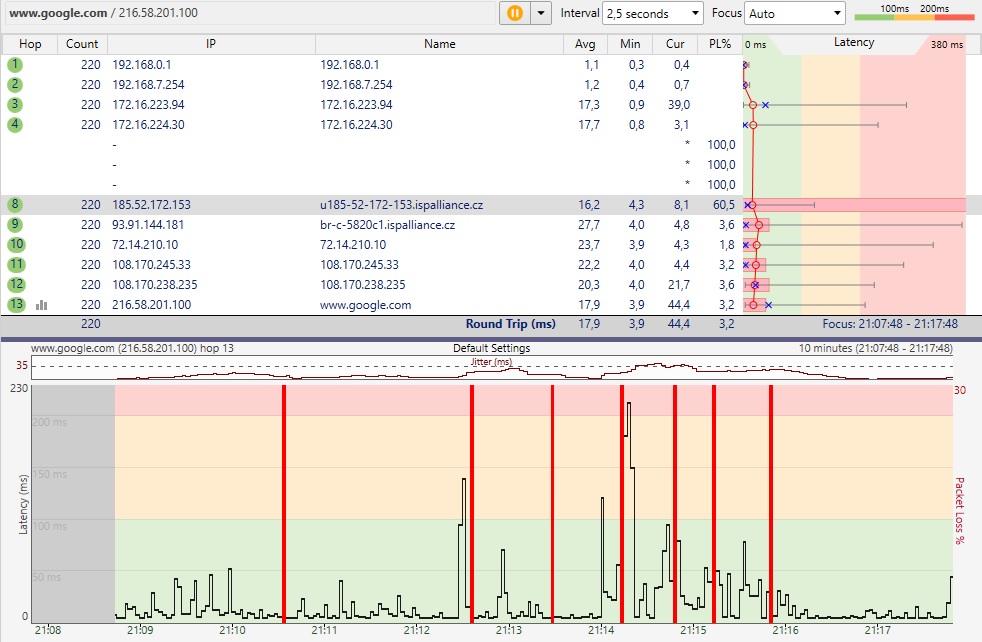Viewport: 982px width, 642px height.
Task: Toggle the timeline graph icon beside hop 13
Action: [x=42, y=305]
